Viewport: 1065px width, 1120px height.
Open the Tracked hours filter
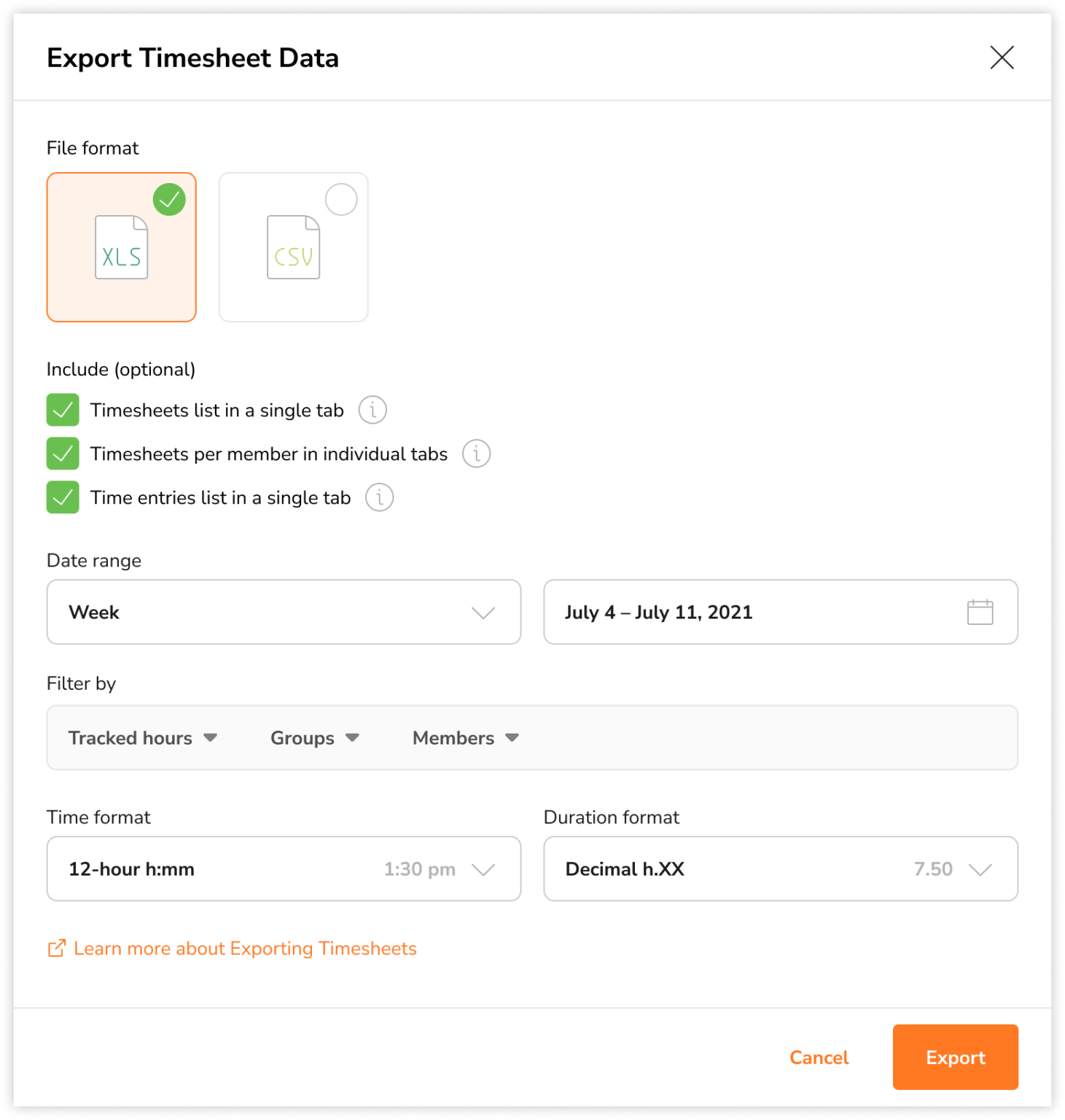tap(141, 737)
